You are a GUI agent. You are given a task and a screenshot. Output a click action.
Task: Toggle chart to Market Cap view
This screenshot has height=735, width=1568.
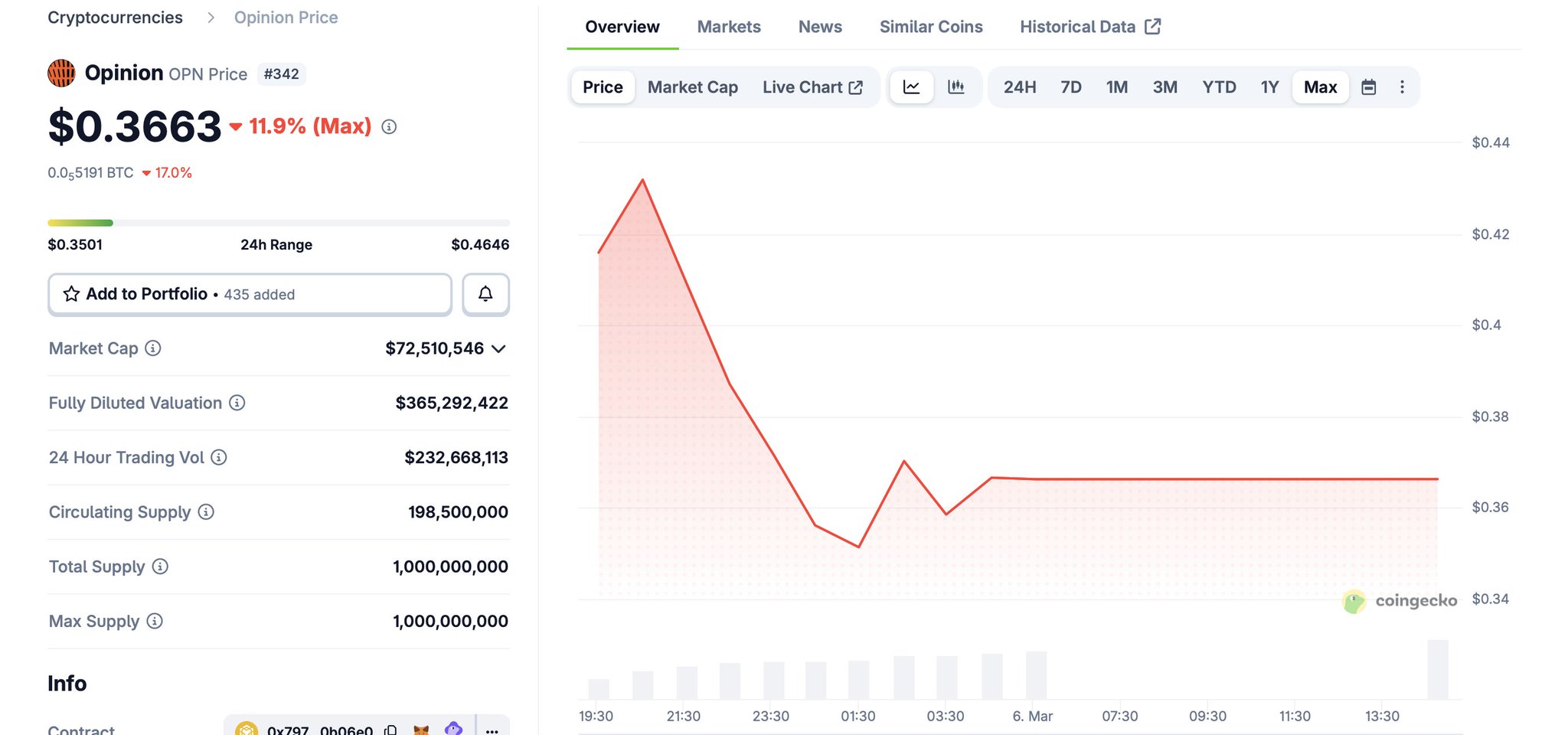[x=692, y=87]
